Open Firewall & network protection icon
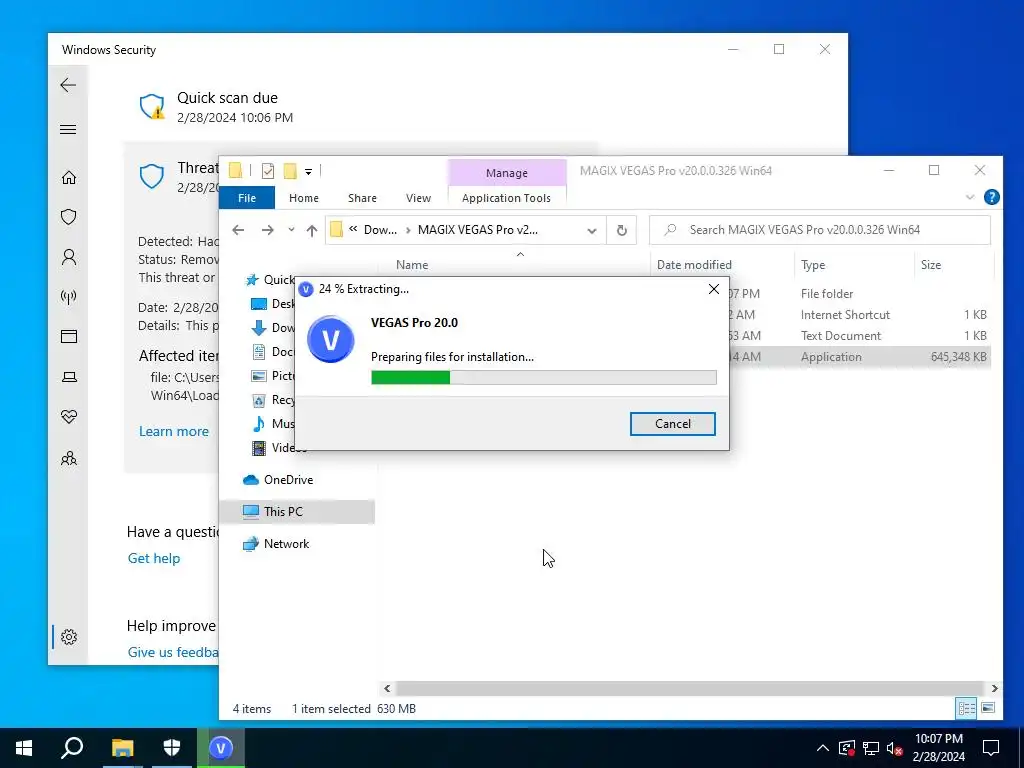The width and height of the screenshot is (1024, 768). 69,297
